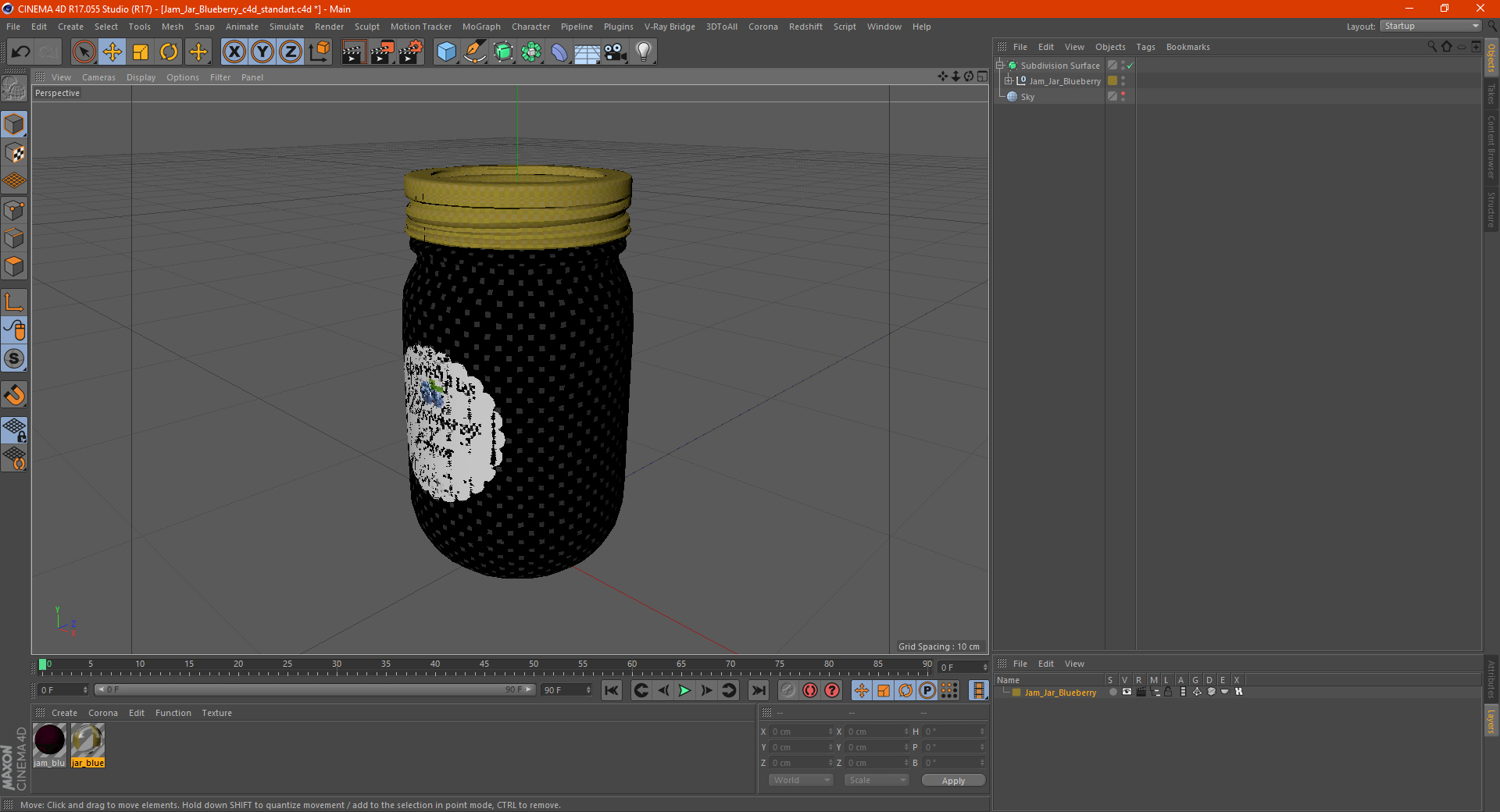Open the spline pen tool
This screenshot has width=1500, height=812.
click(475, 52)
